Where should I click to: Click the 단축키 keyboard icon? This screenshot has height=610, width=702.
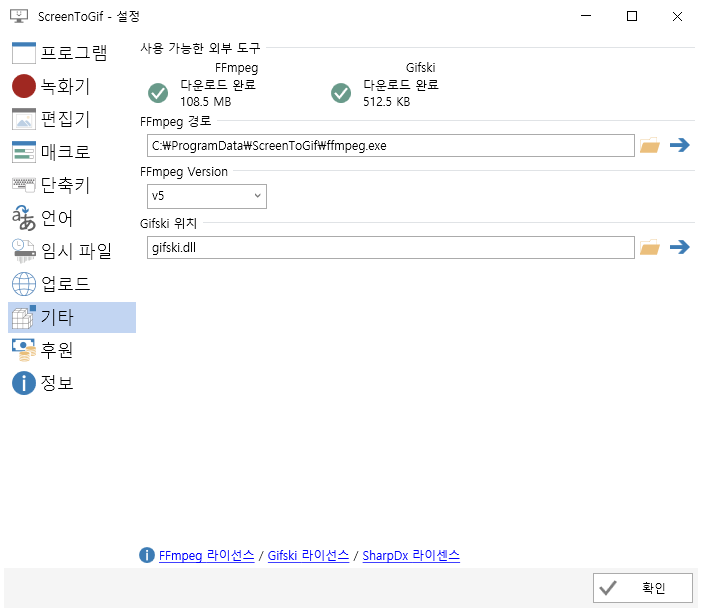tap(24, 185)
